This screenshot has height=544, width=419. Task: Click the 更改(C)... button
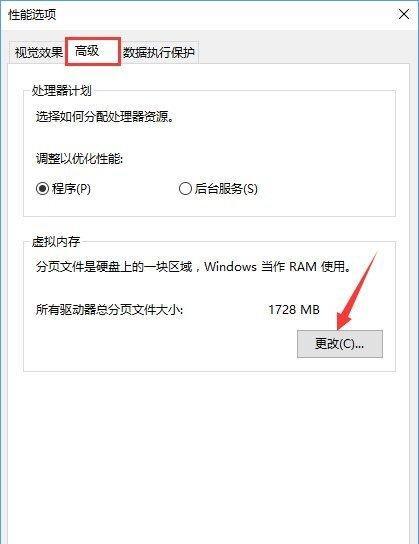click(340, 344)
